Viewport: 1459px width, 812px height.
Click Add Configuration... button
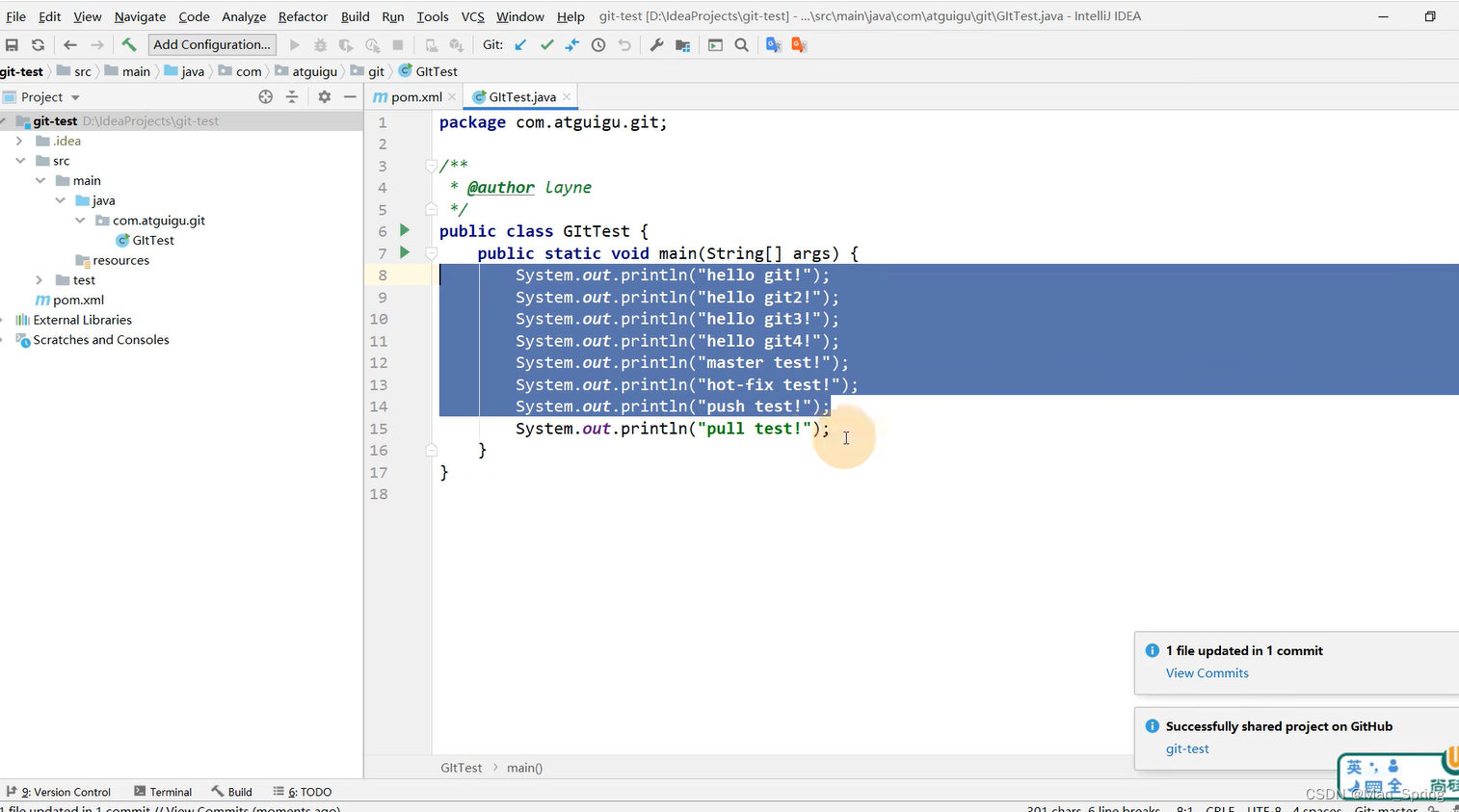[212, 44]
